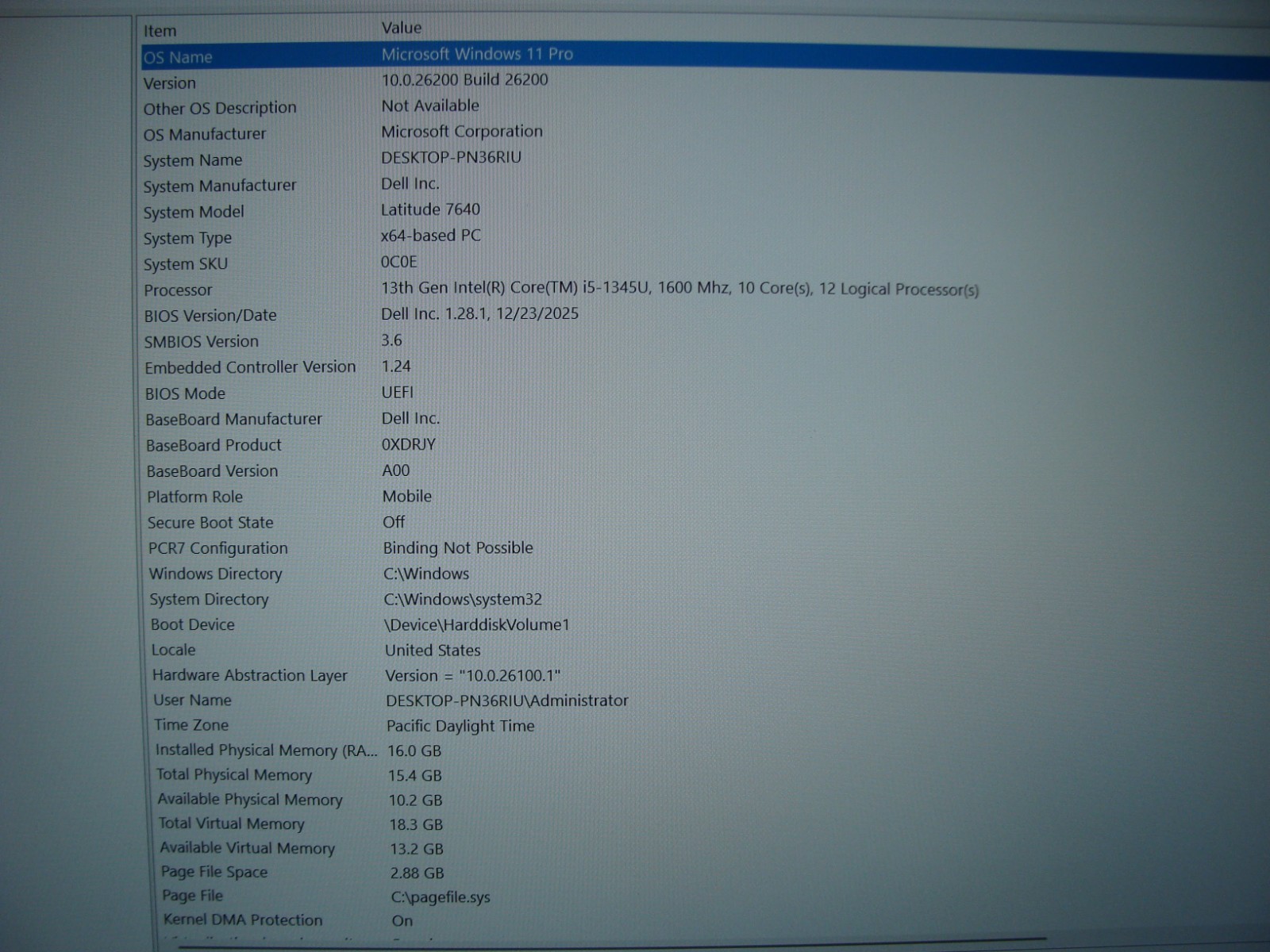This screenshot has height=952, width=1270.
Task: Click the x64-based PC value
Action: (430, 236)
